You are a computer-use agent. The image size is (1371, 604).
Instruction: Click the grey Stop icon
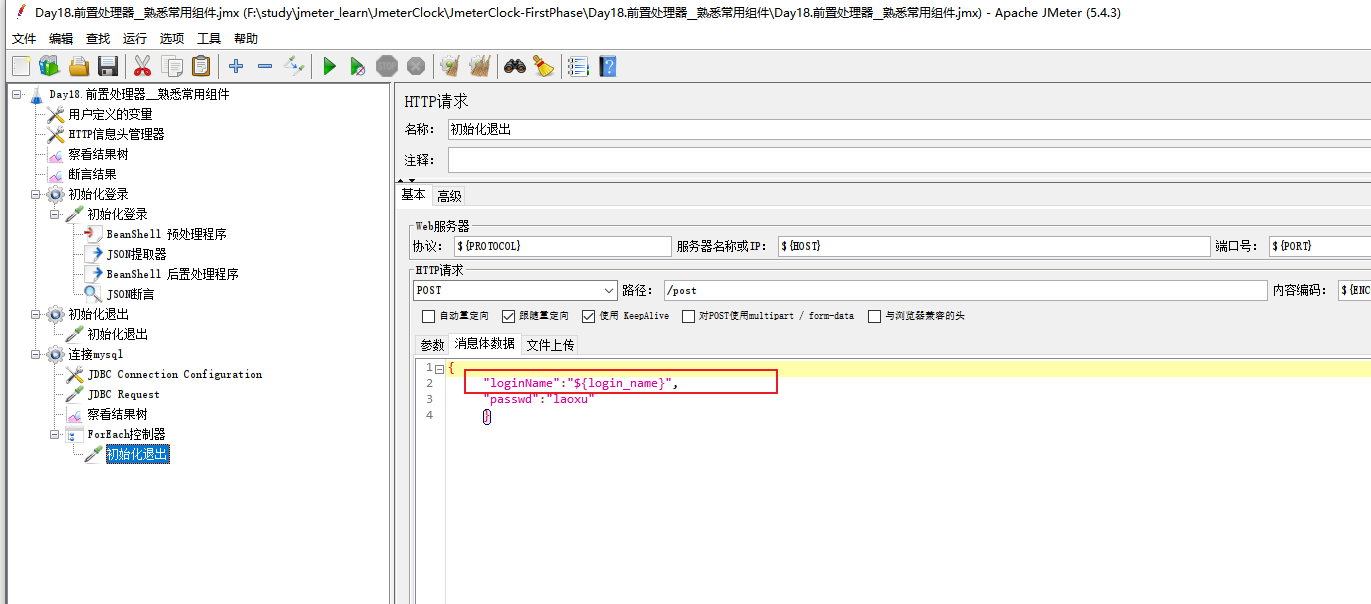click(x=387, y=66)
